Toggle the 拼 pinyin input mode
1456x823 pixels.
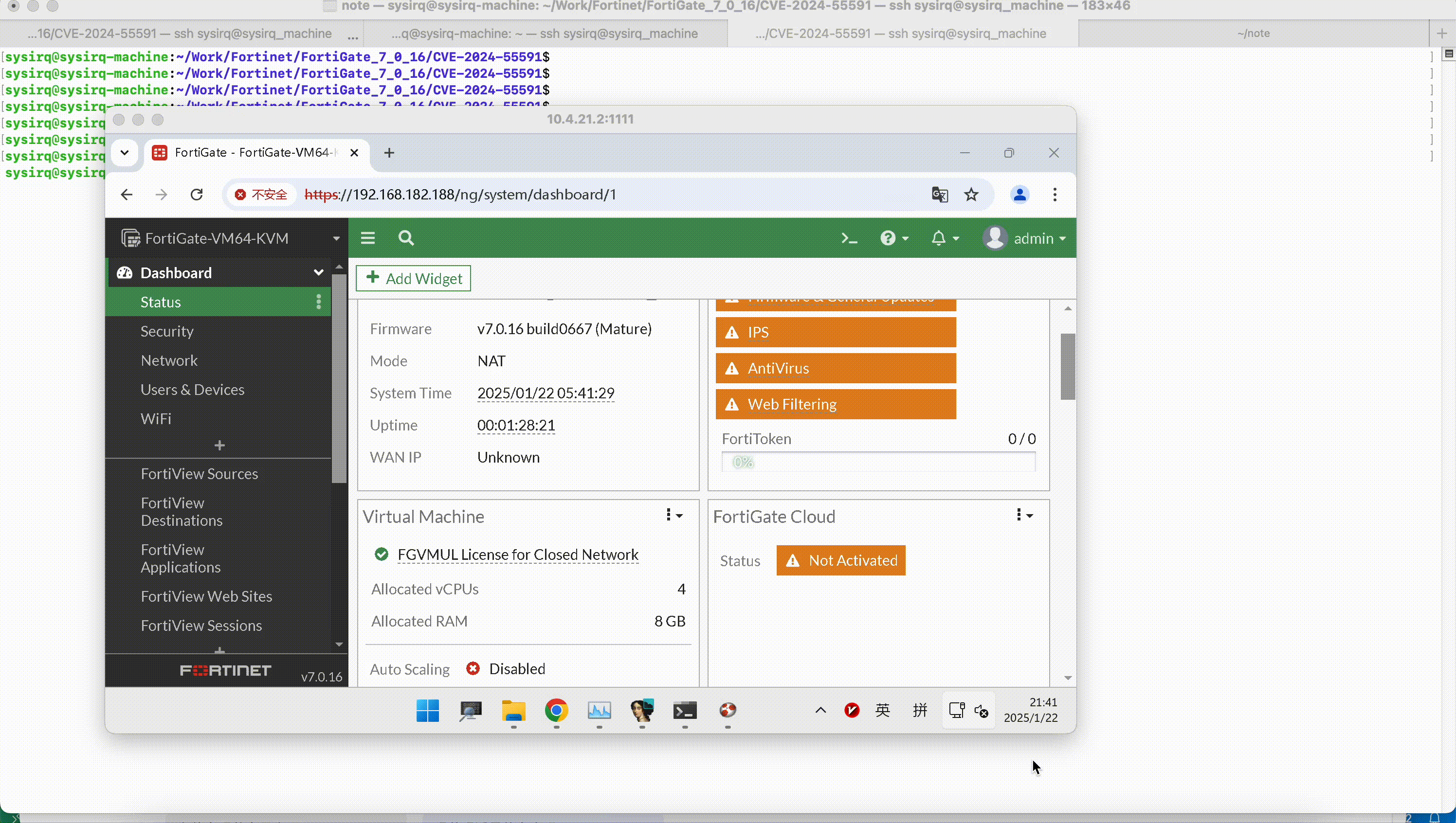[921, 711]
